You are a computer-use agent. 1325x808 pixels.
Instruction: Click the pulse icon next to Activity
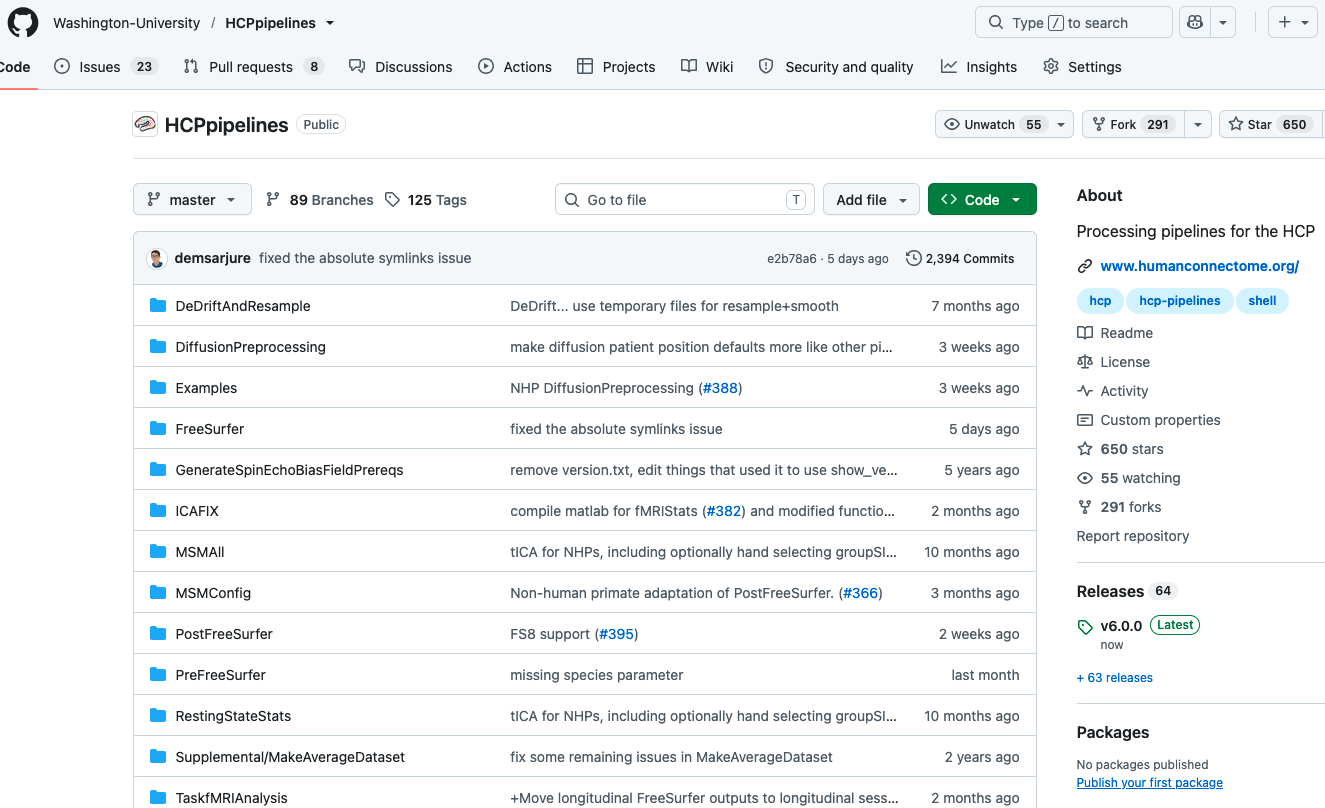[x=1085, y=391]
